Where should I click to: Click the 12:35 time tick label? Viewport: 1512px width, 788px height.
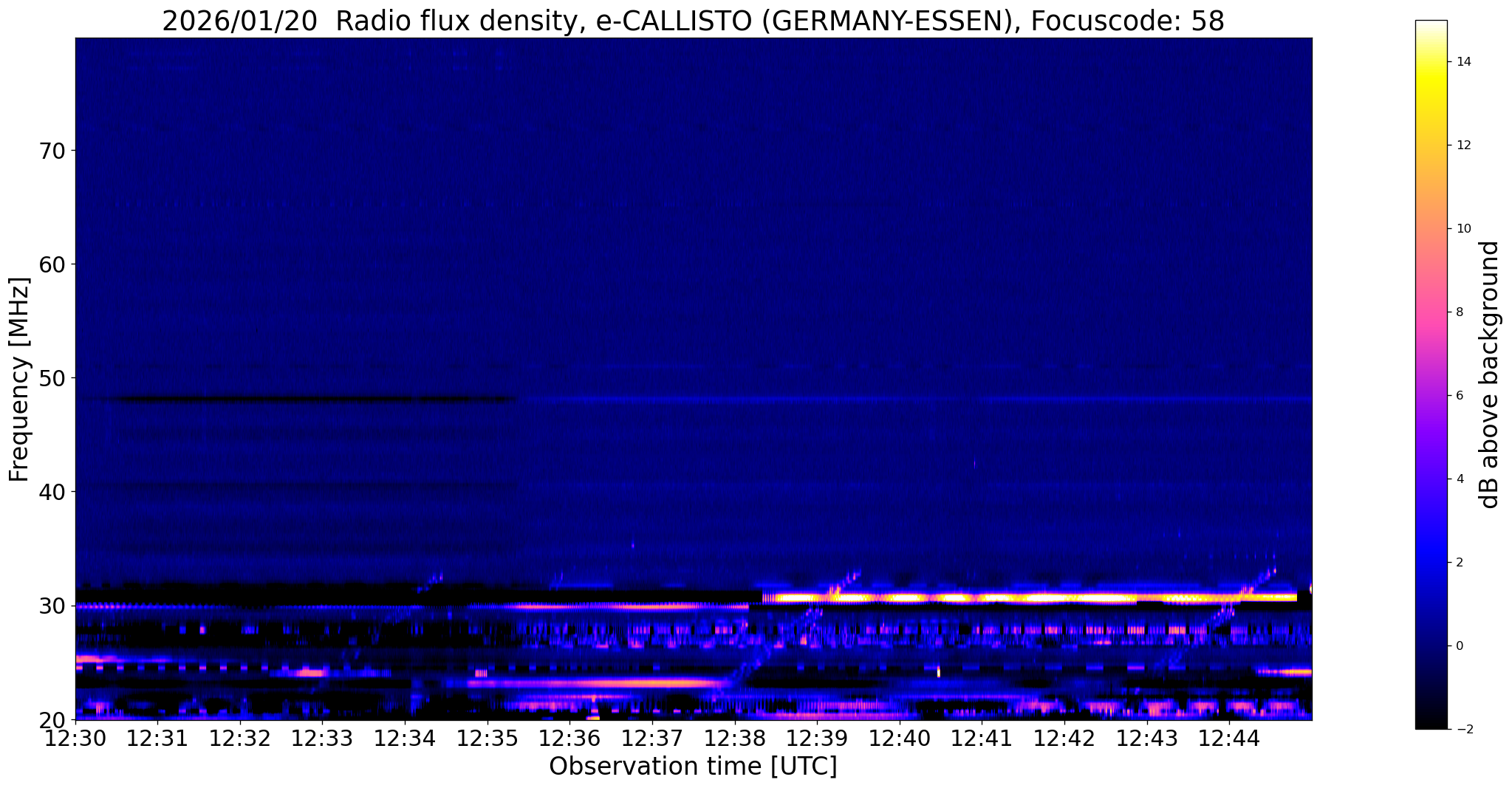[x=488, y=738]
